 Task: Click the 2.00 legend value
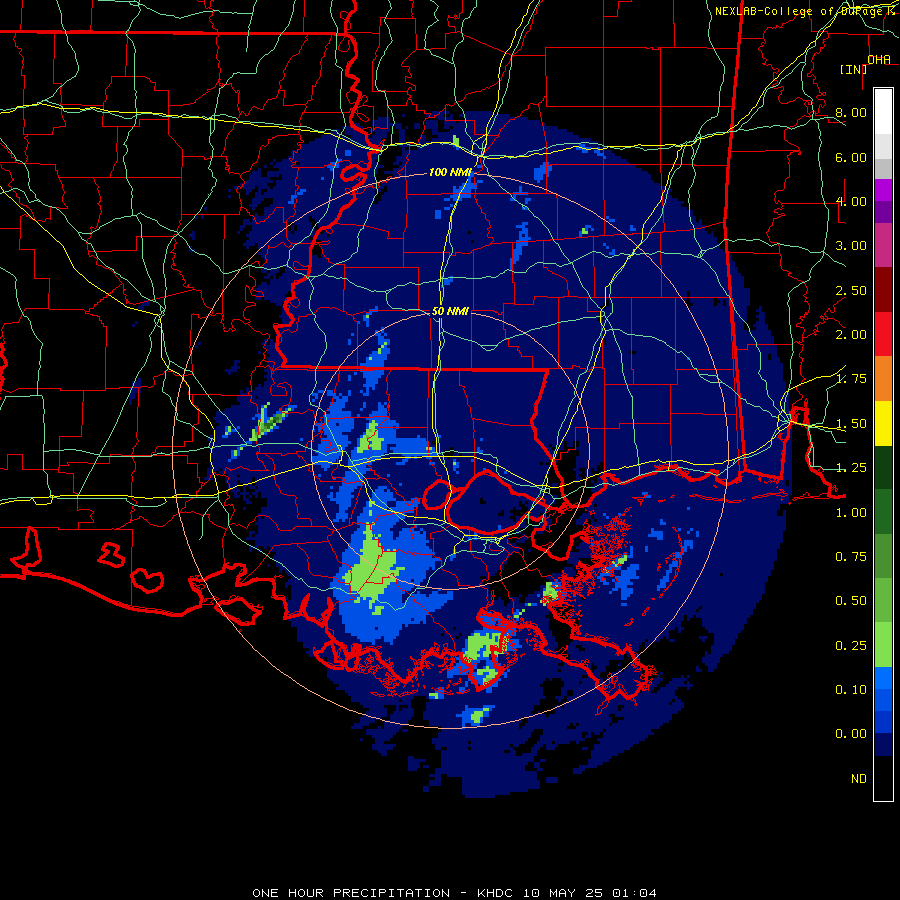[x=851, y=335]
